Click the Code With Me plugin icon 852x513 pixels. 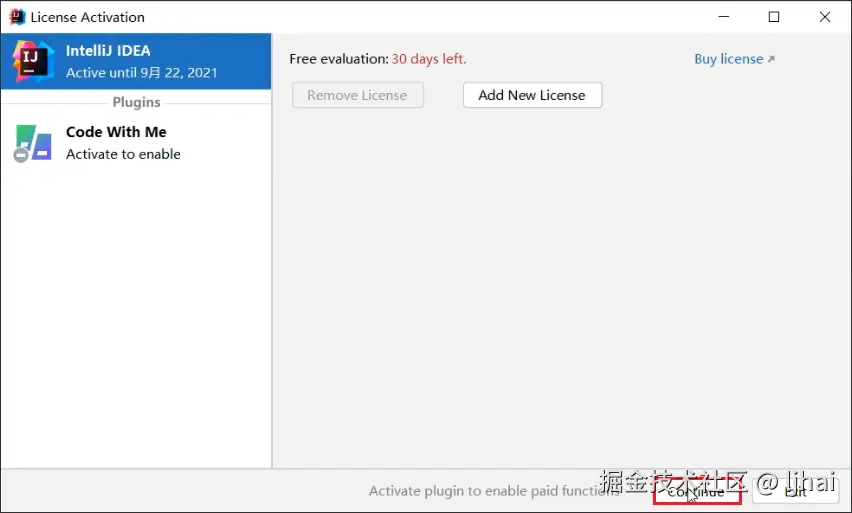coord(33,144)
